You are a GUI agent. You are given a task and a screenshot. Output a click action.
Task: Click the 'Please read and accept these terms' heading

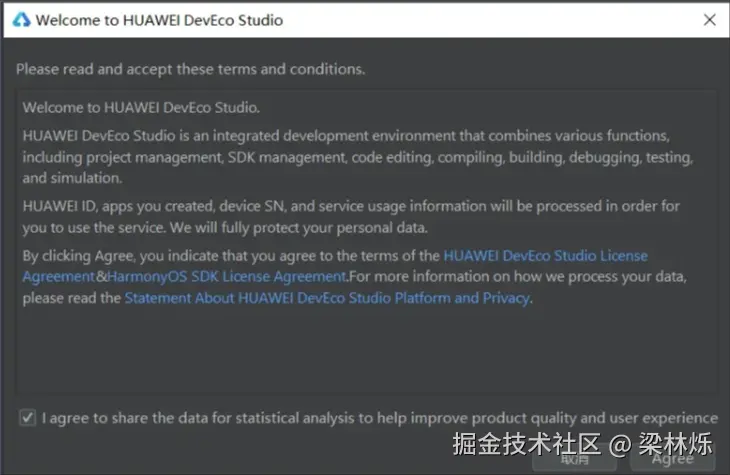[x=190, y=70]
